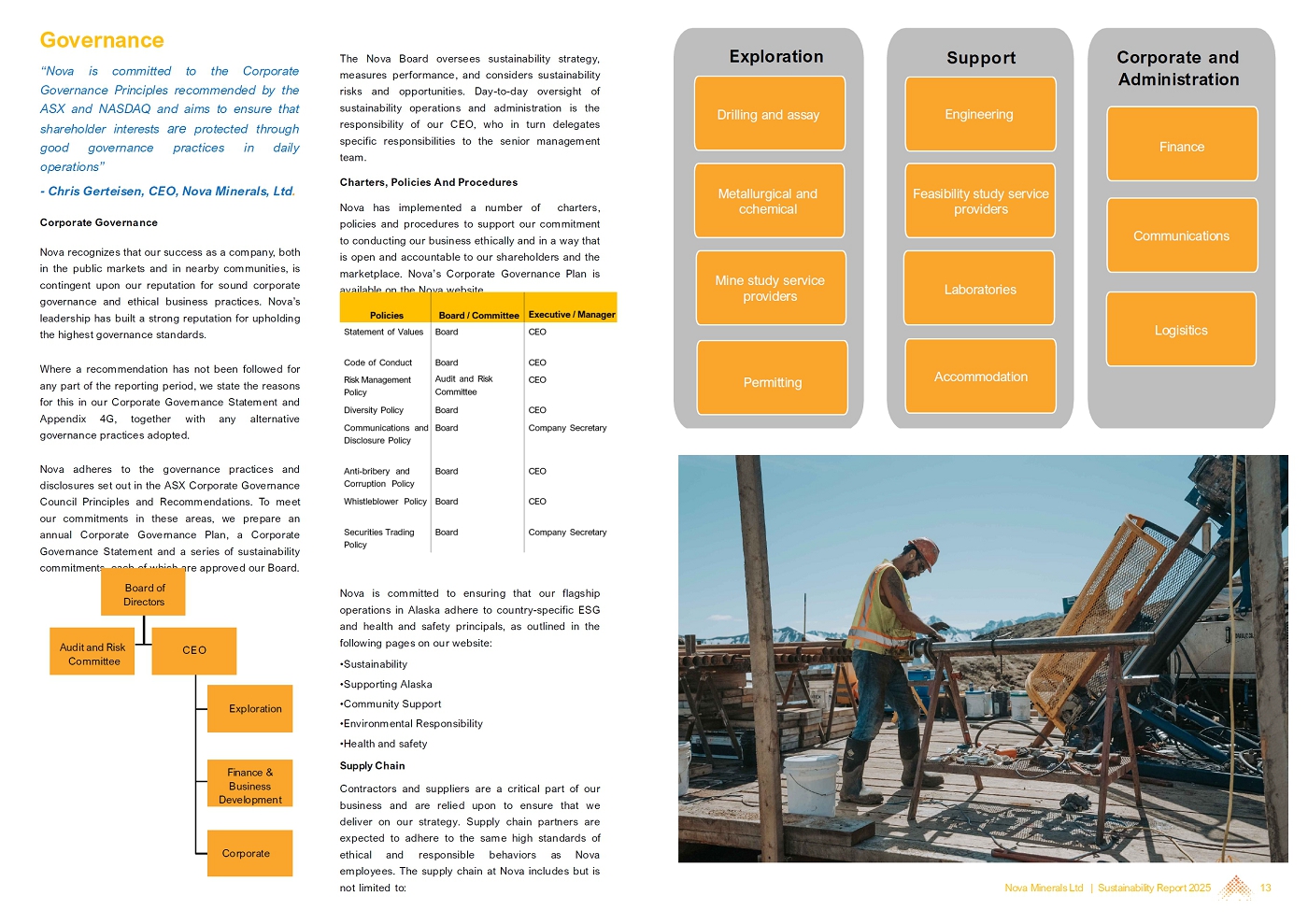Select the Audit and Risk Committee box

click(92, 653)
